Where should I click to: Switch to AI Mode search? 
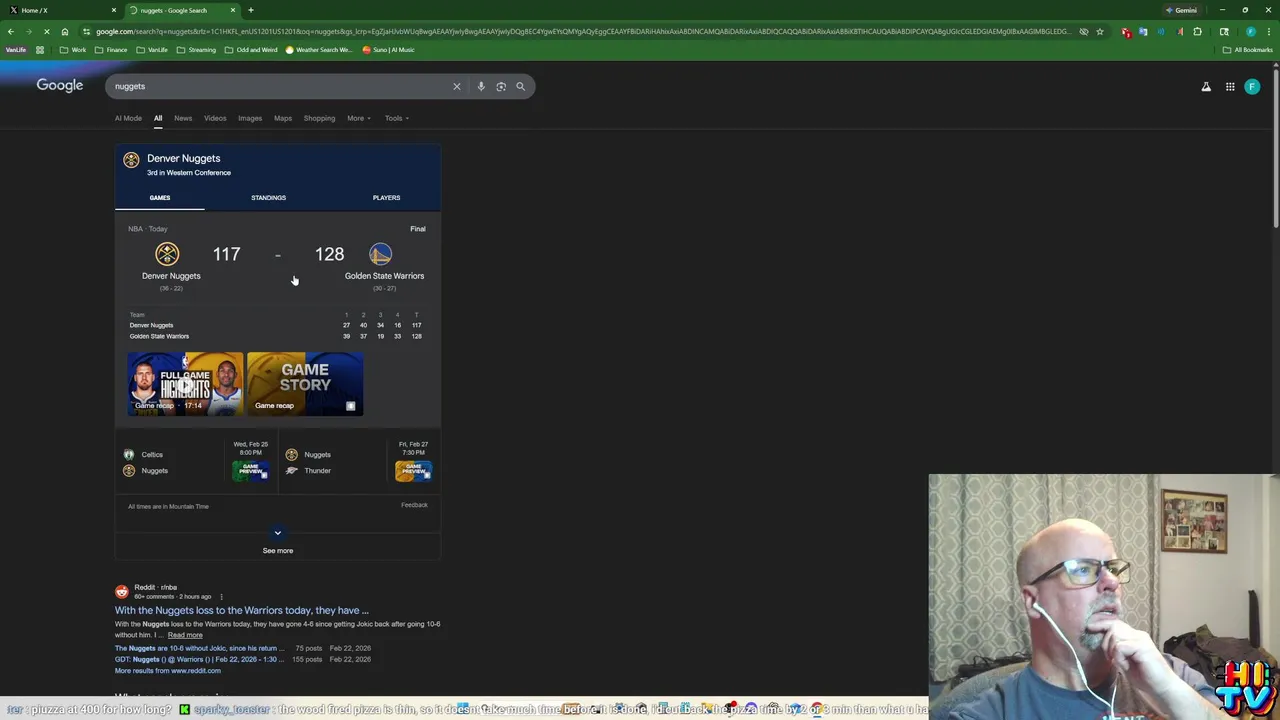point(128,118)
